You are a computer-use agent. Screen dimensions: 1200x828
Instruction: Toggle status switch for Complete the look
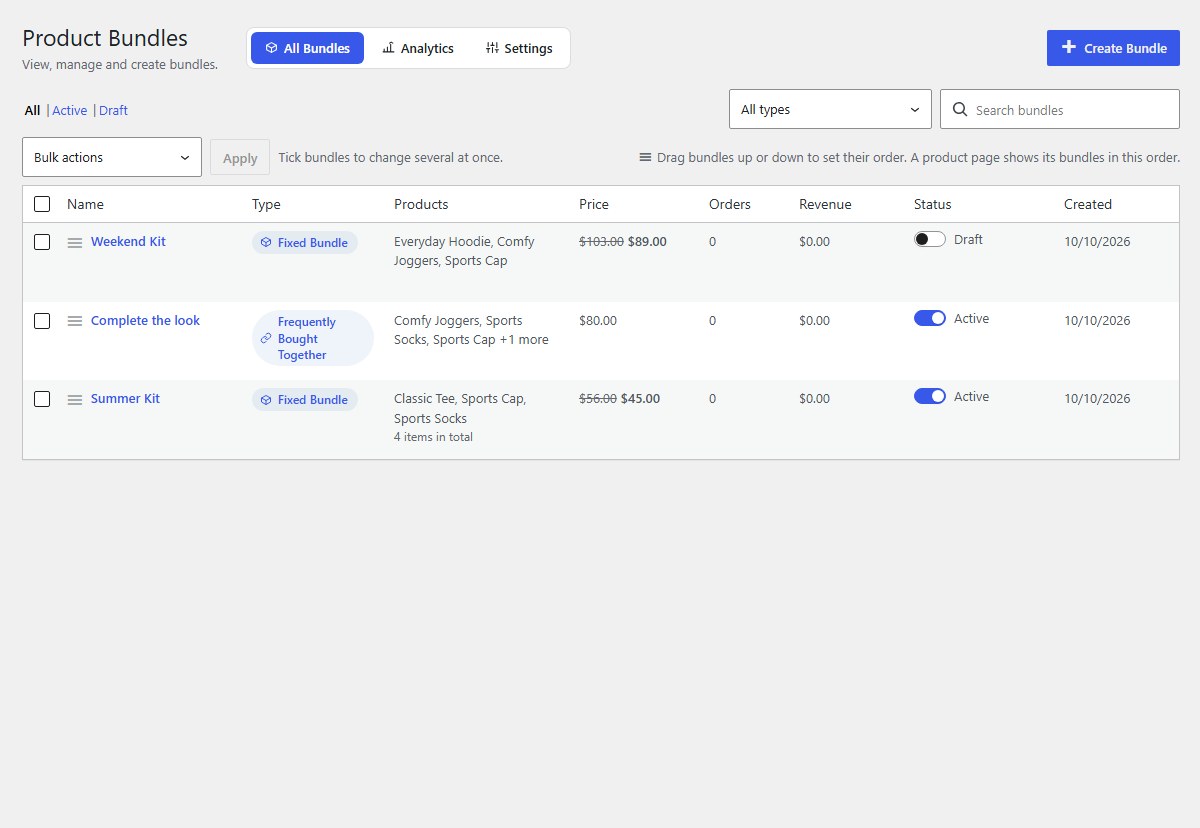click(x=930, y=318)
